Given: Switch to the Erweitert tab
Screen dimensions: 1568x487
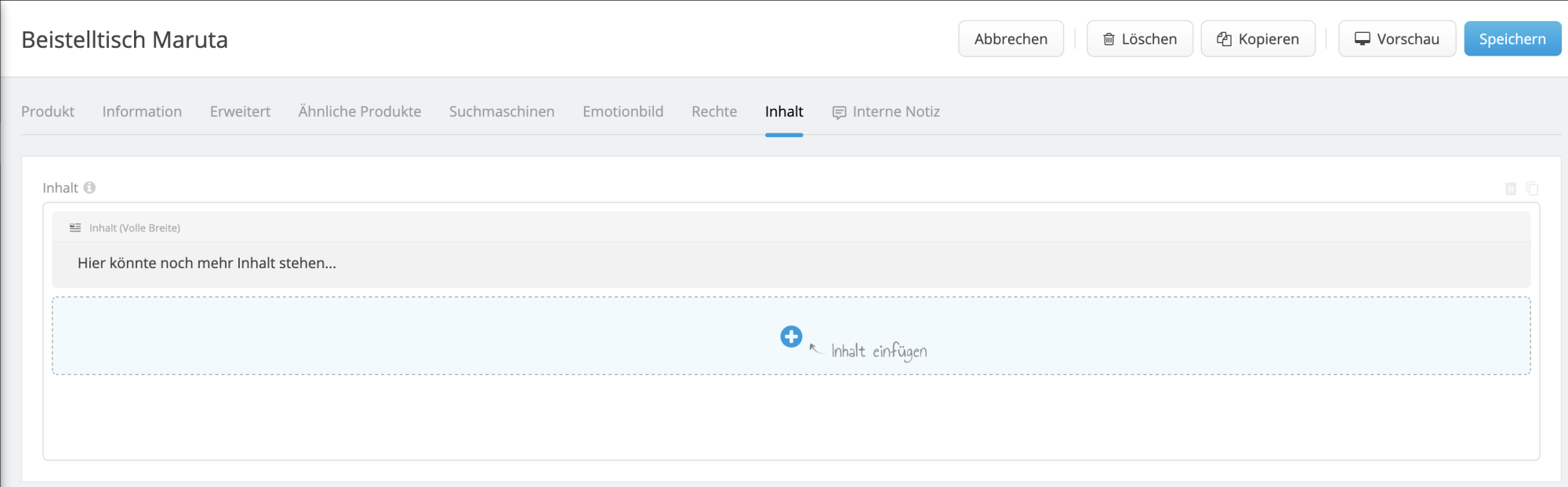Looking at the screenshot, I should [239, 111].
